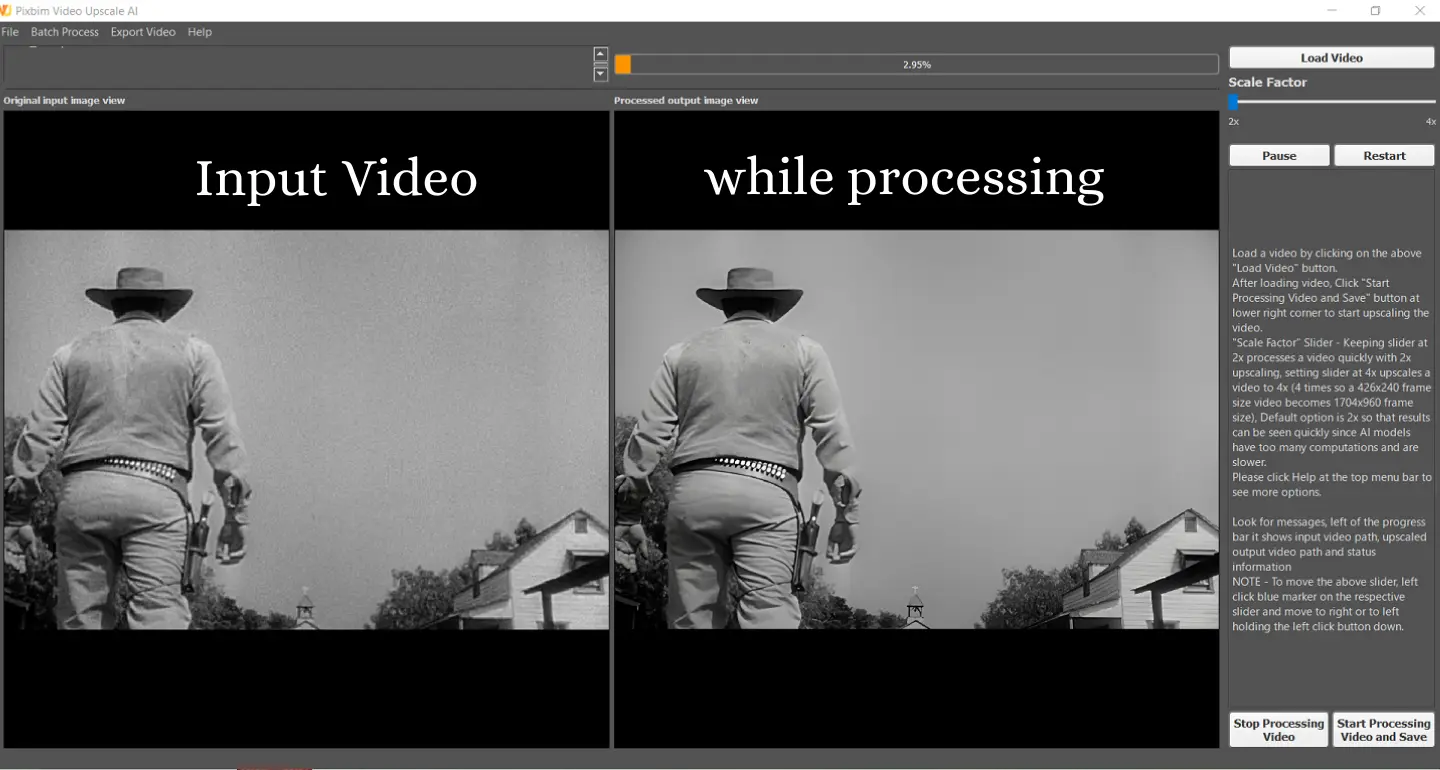Viewport: 1440px width, 770px height.
Task: Pause the video upscaling
Action: (1278, 155)
